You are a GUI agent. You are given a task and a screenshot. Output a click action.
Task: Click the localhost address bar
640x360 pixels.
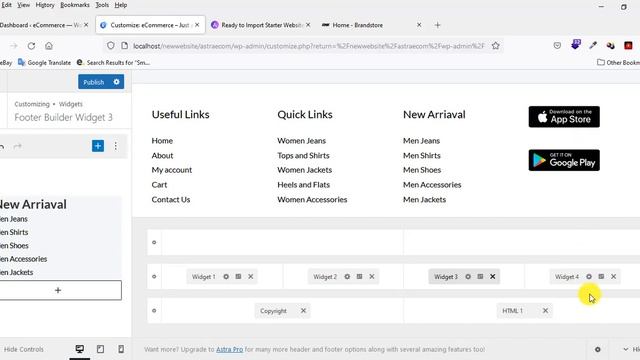click(x=309, y=46)
